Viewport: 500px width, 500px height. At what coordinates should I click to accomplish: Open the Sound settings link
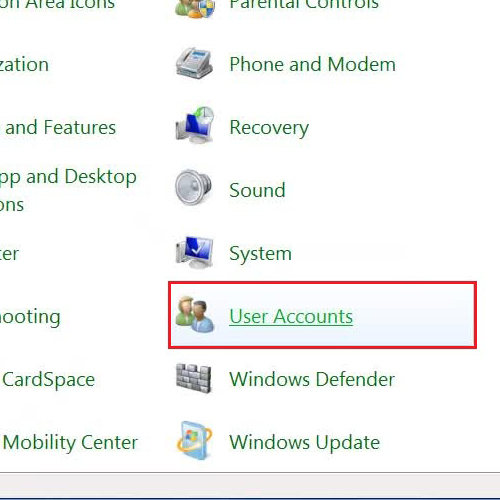tap(257, 190)
